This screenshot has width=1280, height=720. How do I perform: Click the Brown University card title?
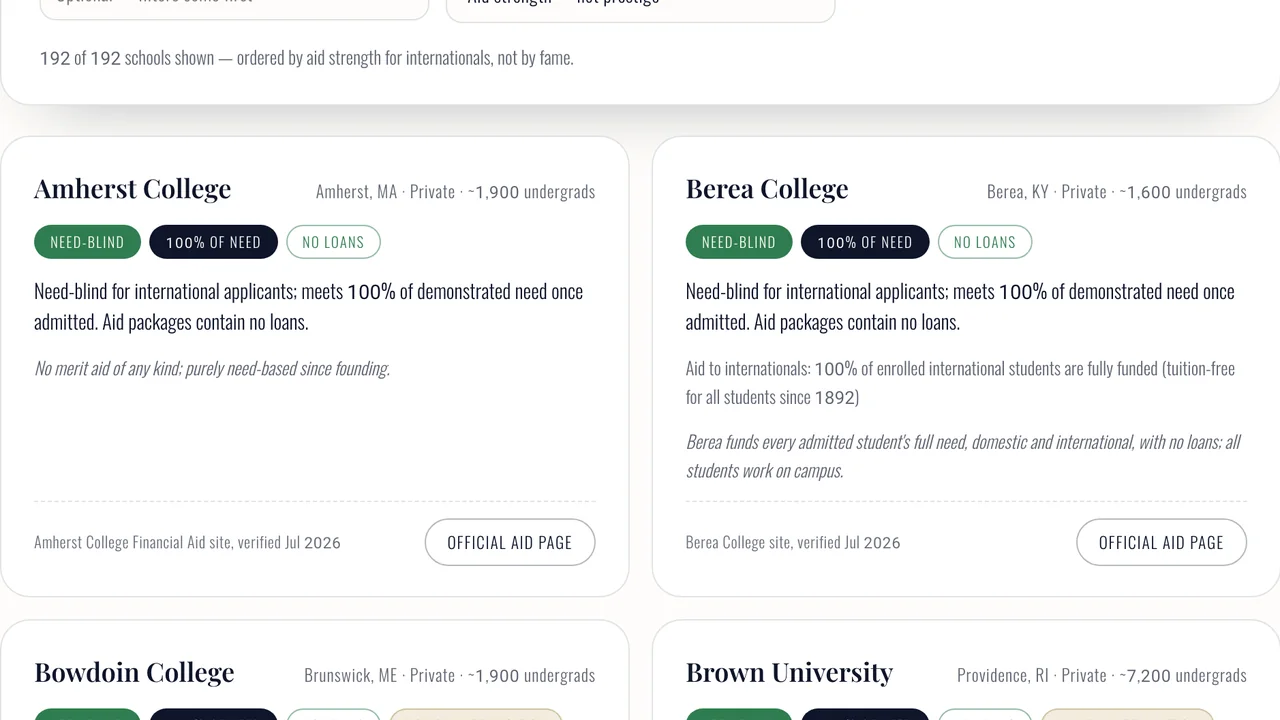pos(789,673)
